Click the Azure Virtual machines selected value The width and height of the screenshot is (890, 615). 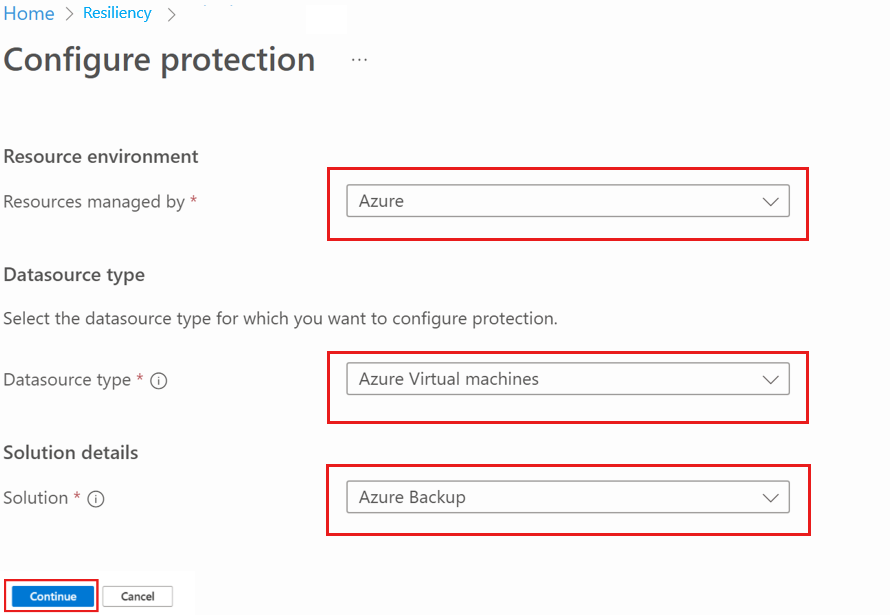pos(449,380)
